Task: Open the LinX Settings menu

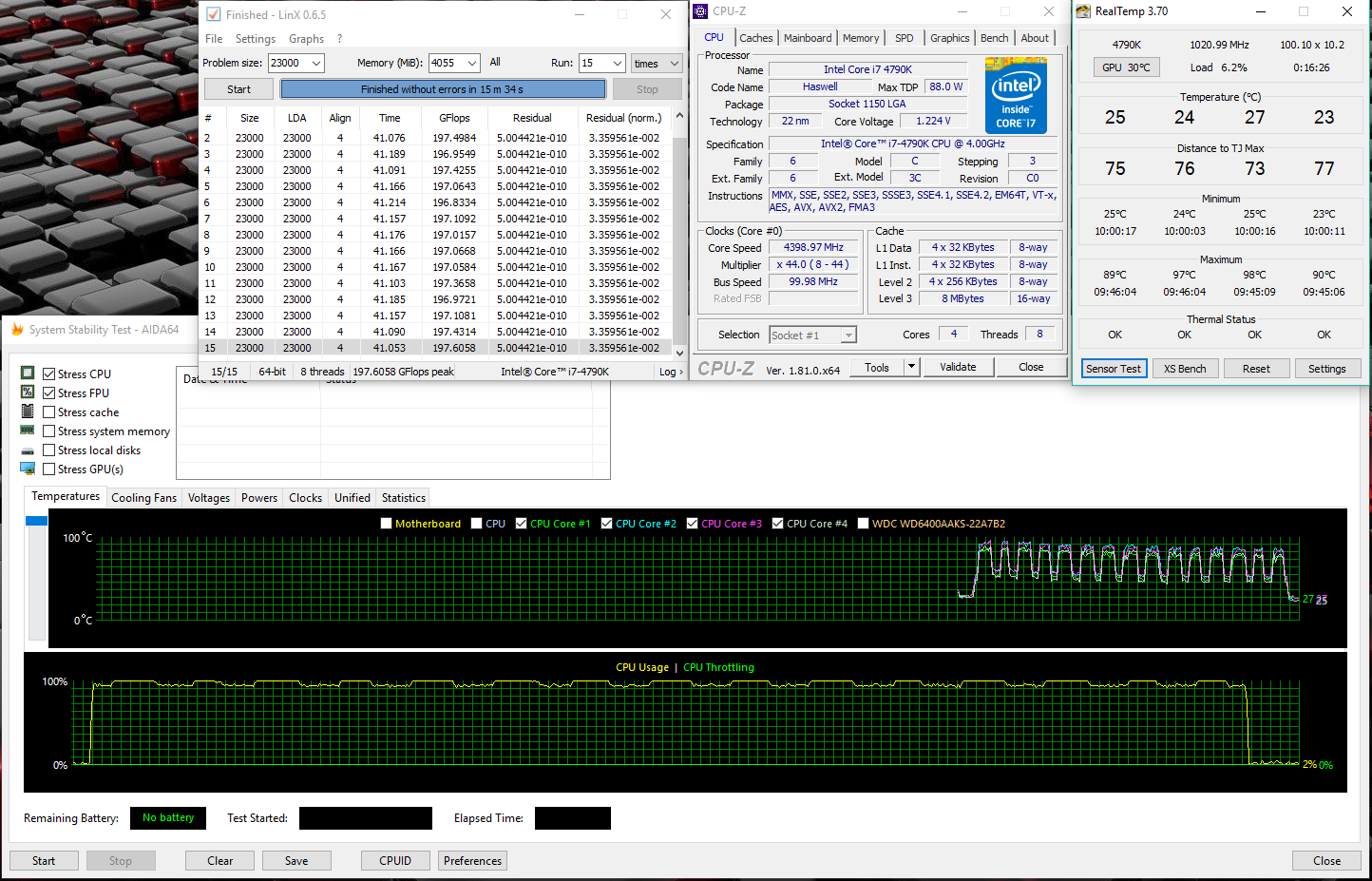Action: coord(256,39)
